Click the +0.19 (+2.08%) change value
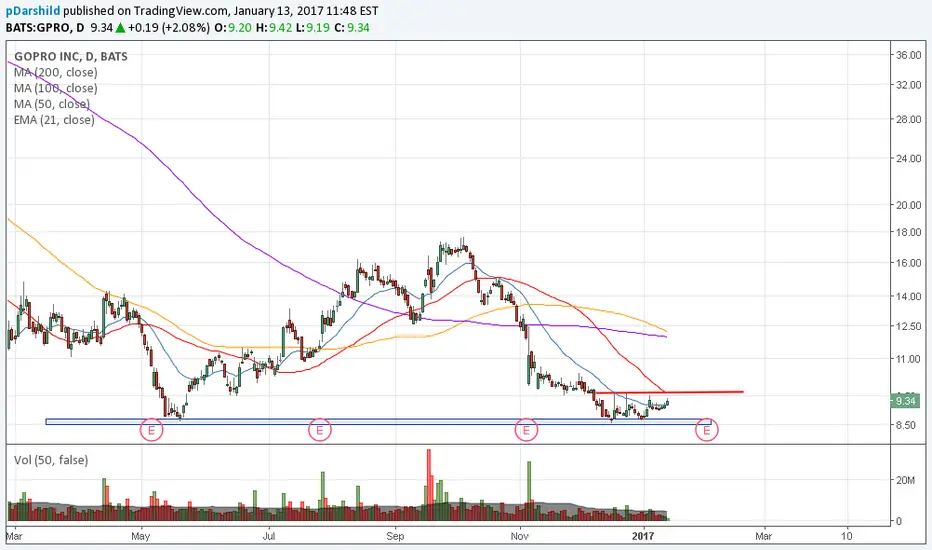932x550 pixels. tap(168, 27)
